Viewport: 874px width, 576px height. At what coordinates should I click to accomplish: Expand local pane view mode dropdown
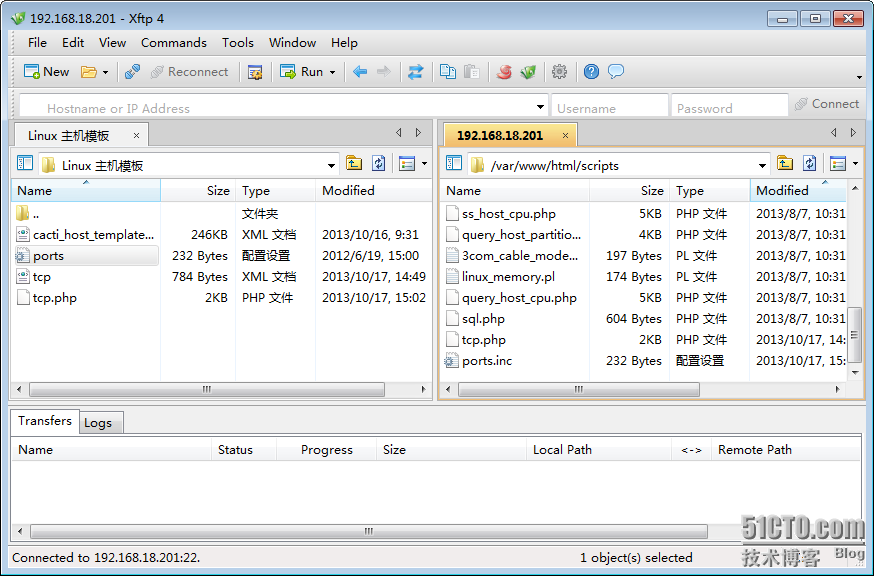[425, 163]
